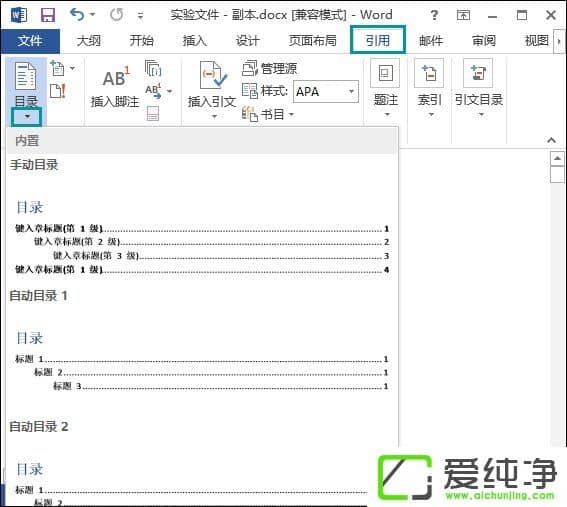The image size is (567, 507).
Task: Expand the Bibliography (书目) dropdown
Action: (268, 114)
